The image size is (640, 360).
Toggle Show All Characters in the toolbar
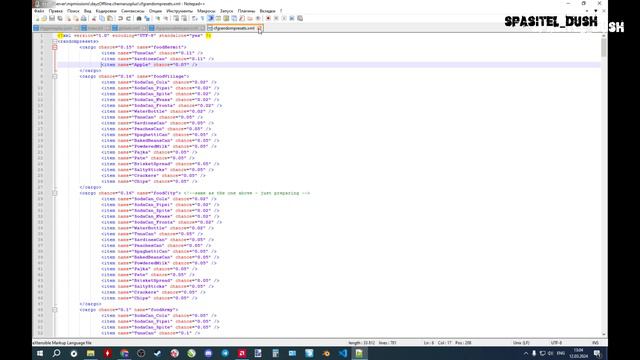(x=202, y=18)
